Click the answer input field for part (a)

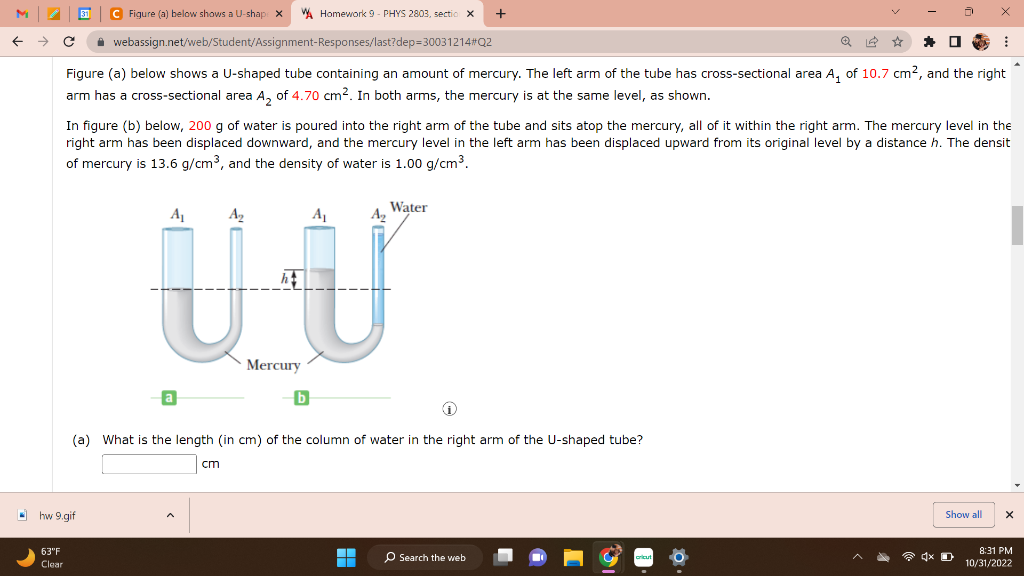click(149, 463)
